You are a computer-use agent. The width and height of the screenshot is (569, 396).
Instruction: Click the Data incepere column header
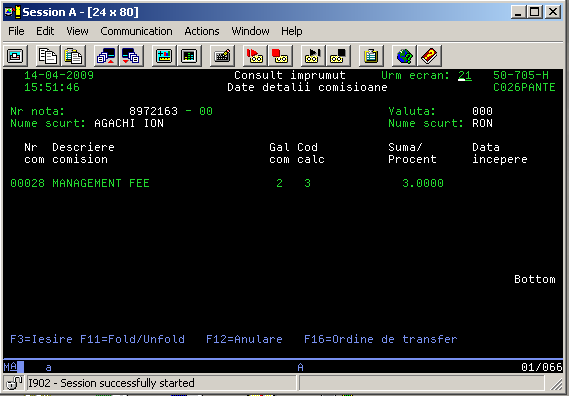(x=500, y=153)
